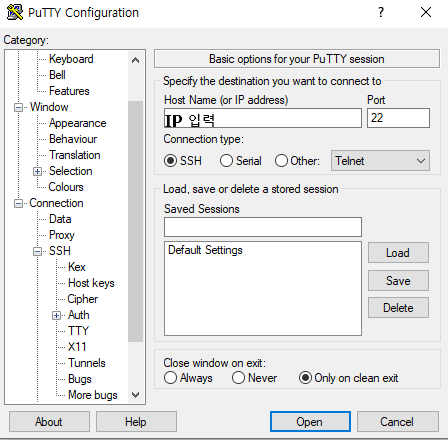This screenshot has width=448, height=440.
Task: Open the Translation settings category
Action: pyautogui.click(x=75, y=155)
